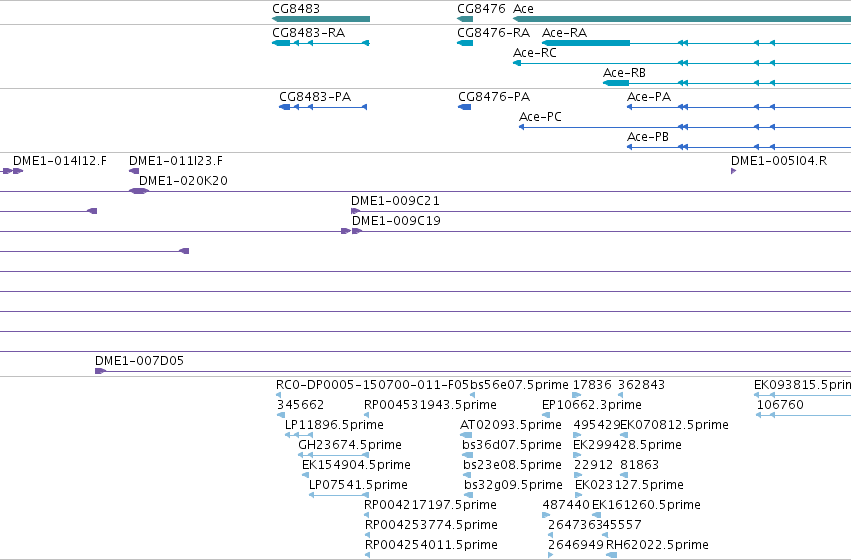This screenshot has width=851, height=560.
Task: Open the Ace-RB transcript label
Action: coord(624,73)
